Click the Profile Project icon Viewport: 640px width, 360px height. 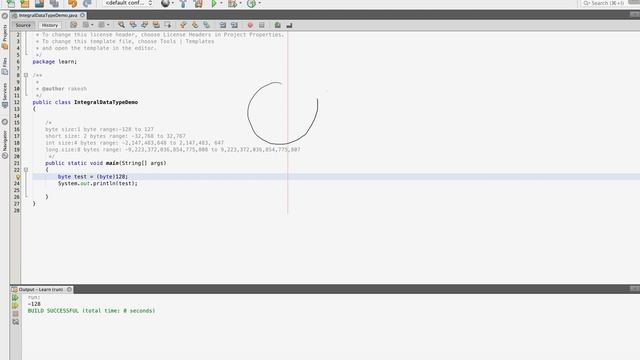[x=251, y=3]
